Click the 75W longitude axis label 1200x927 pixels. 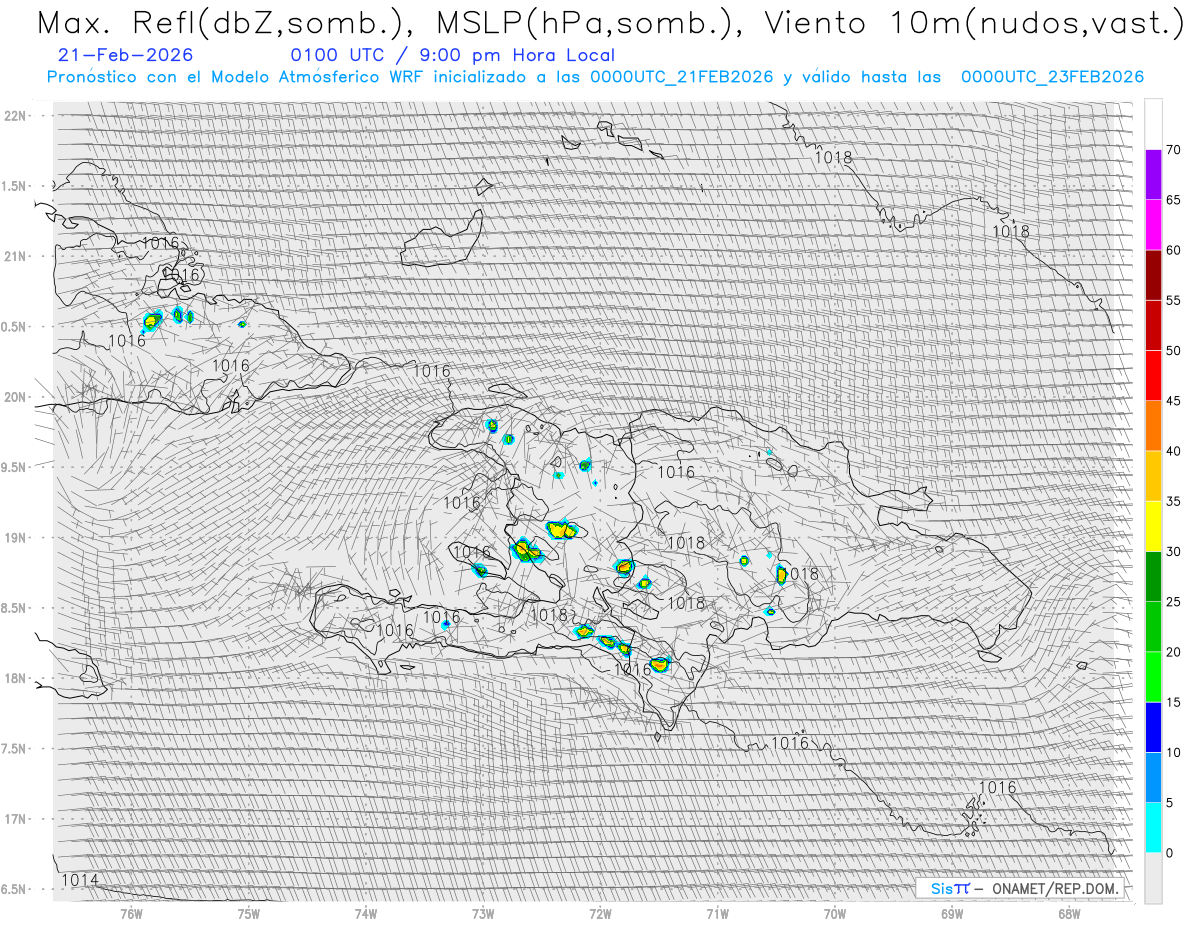pyautogui.click(x=249, y=913)
